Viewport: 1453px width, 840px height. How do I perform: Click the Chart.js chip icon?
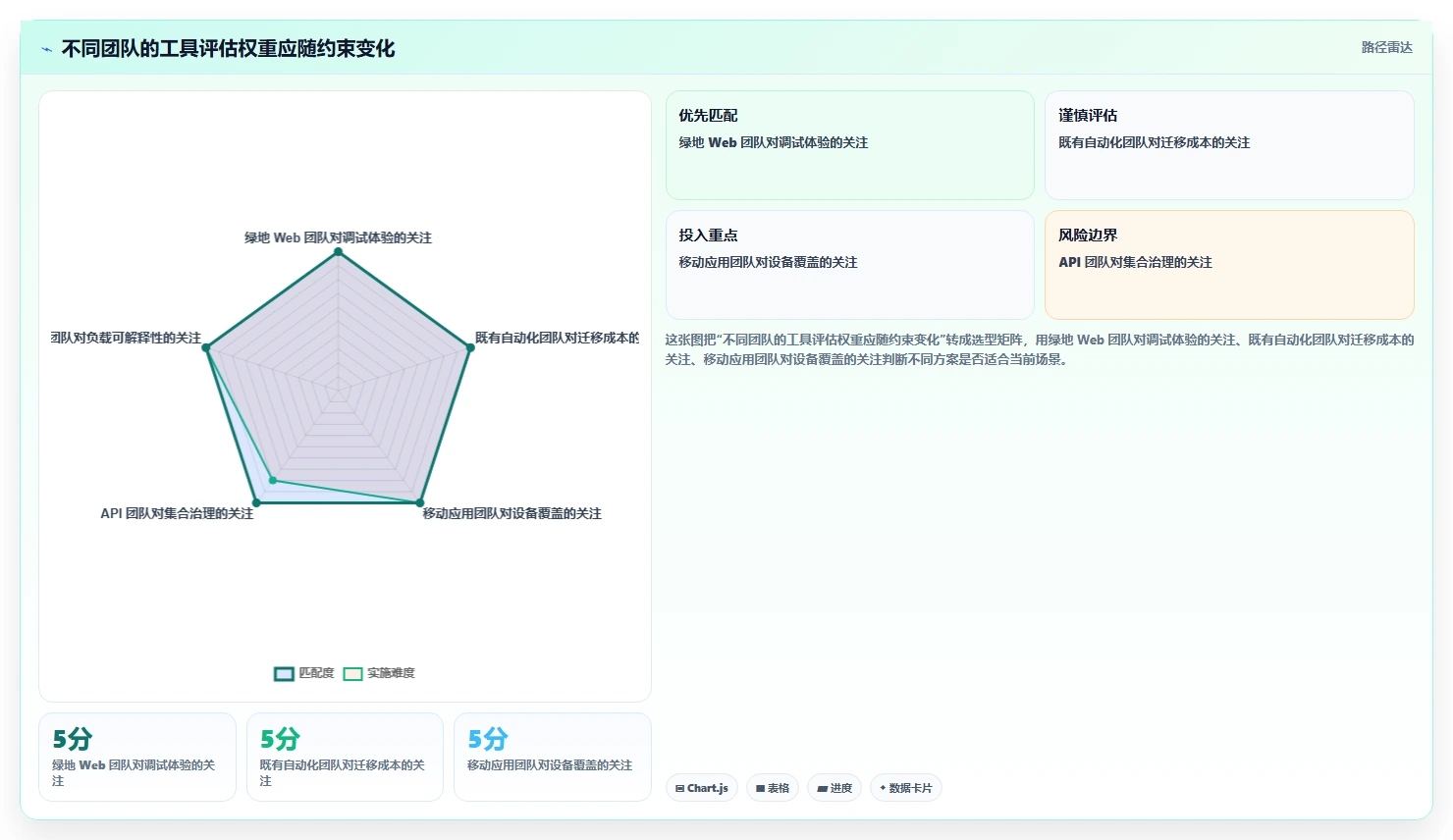[x=680, y=788]
